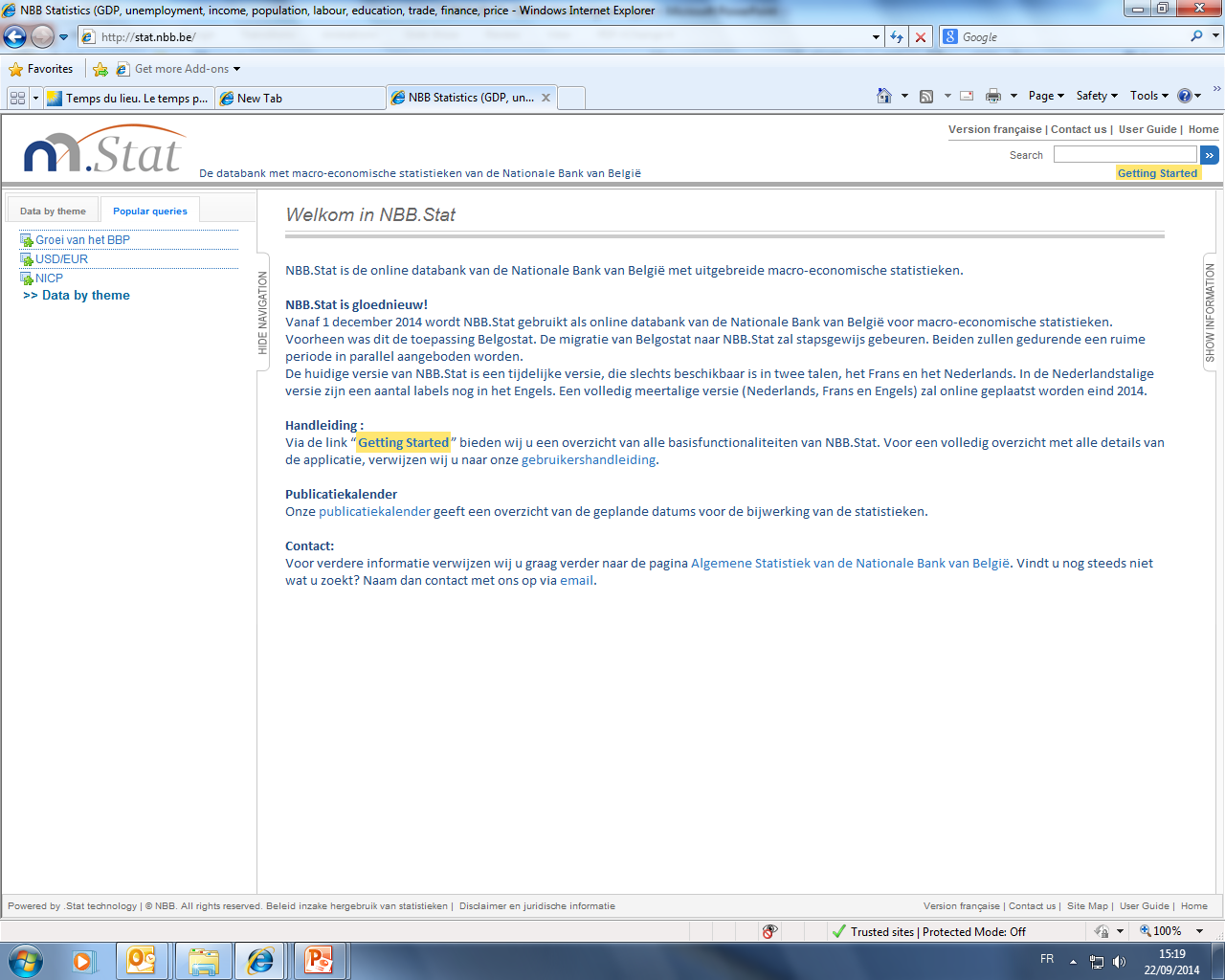This screenshot has height=980, width=1225.
Task: Click top User Guide link
Action: (1147, 129)
